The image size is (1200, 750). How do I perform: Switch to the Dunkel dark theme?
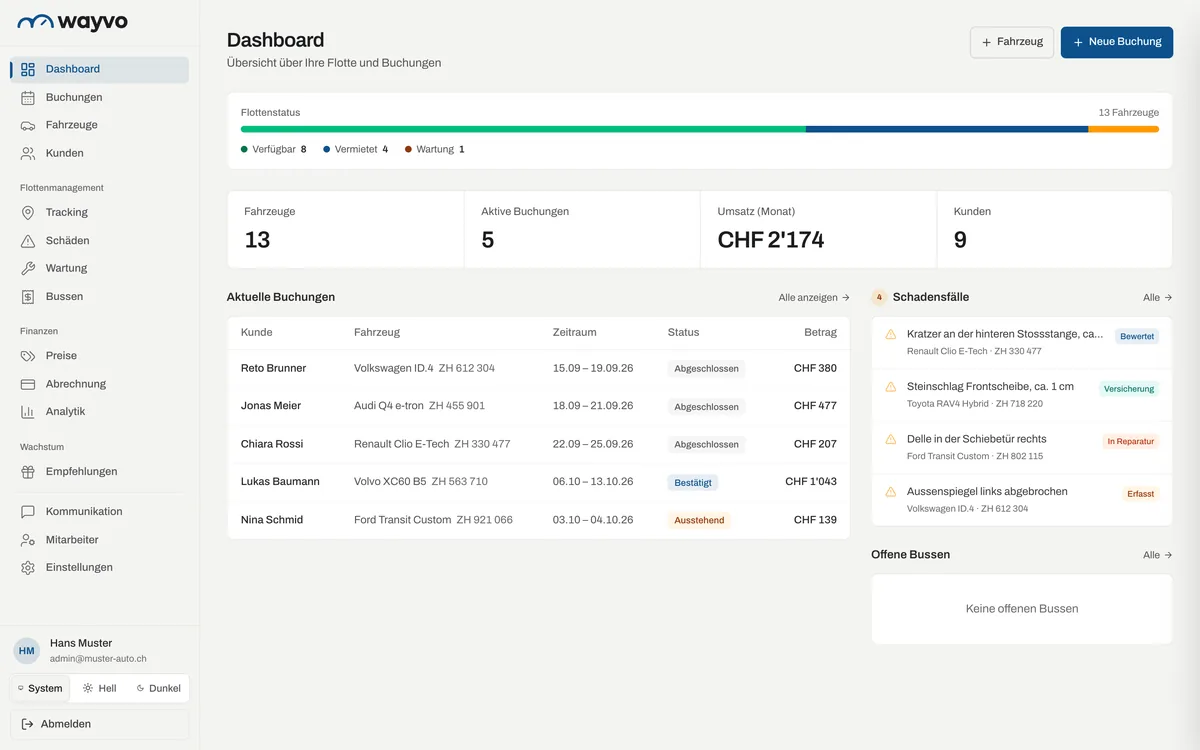[158, 688]
